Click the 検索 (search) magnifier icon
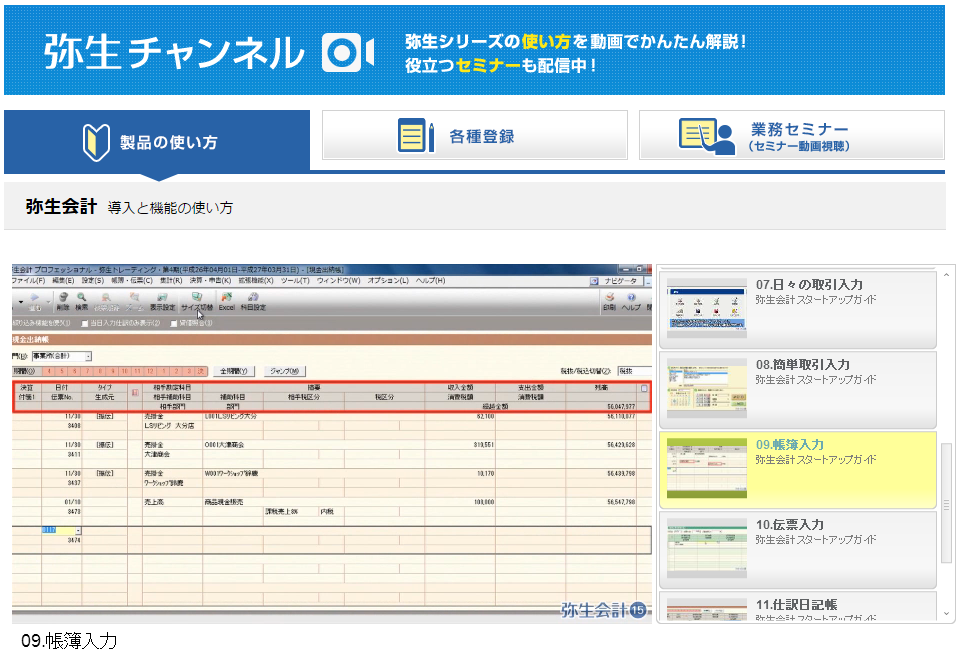Image resolution: width=963 pixels, height=655 pixels. pos(81,301)
